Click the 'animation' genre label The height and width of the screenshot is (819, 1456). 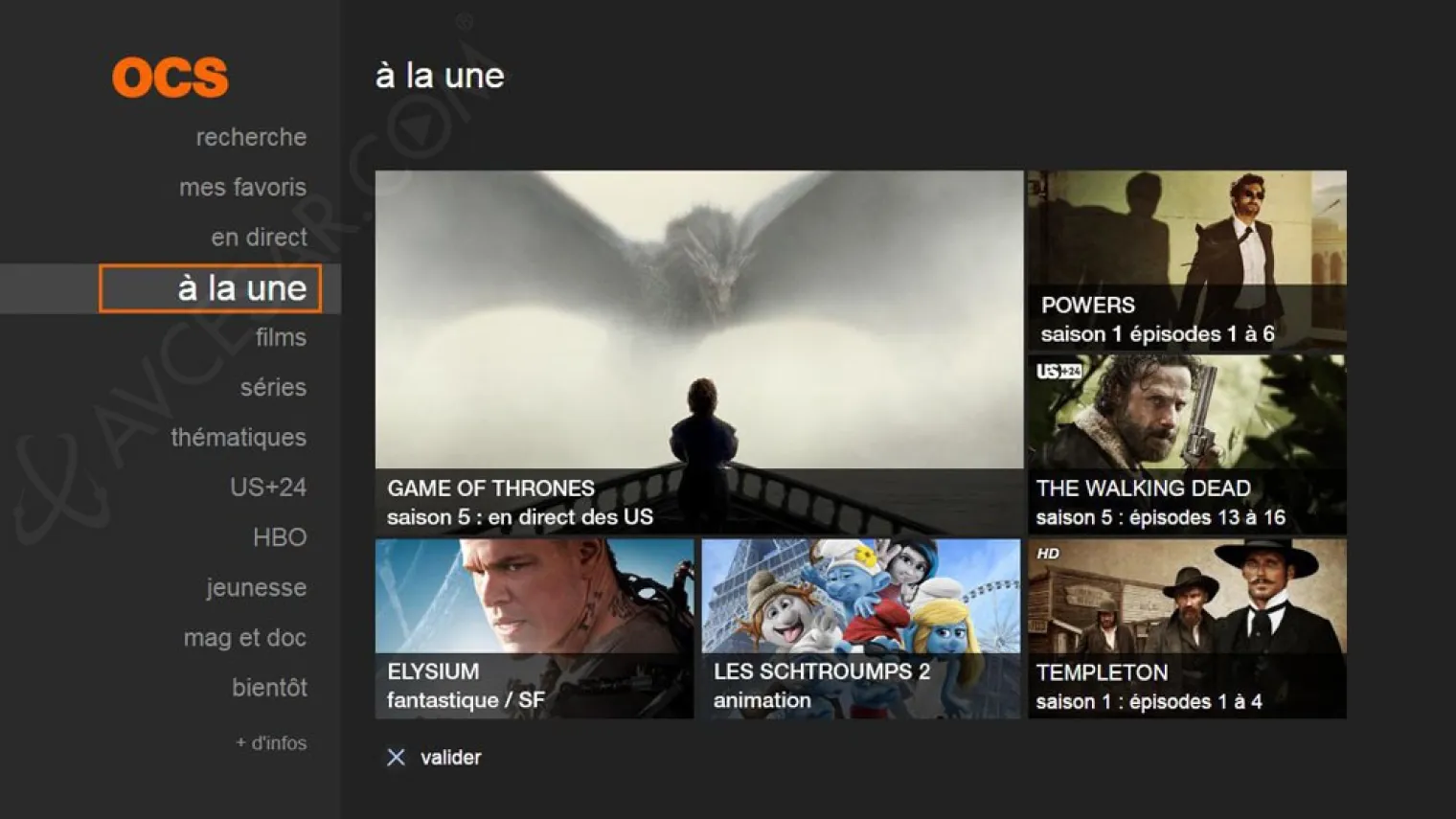pos(762,700)
